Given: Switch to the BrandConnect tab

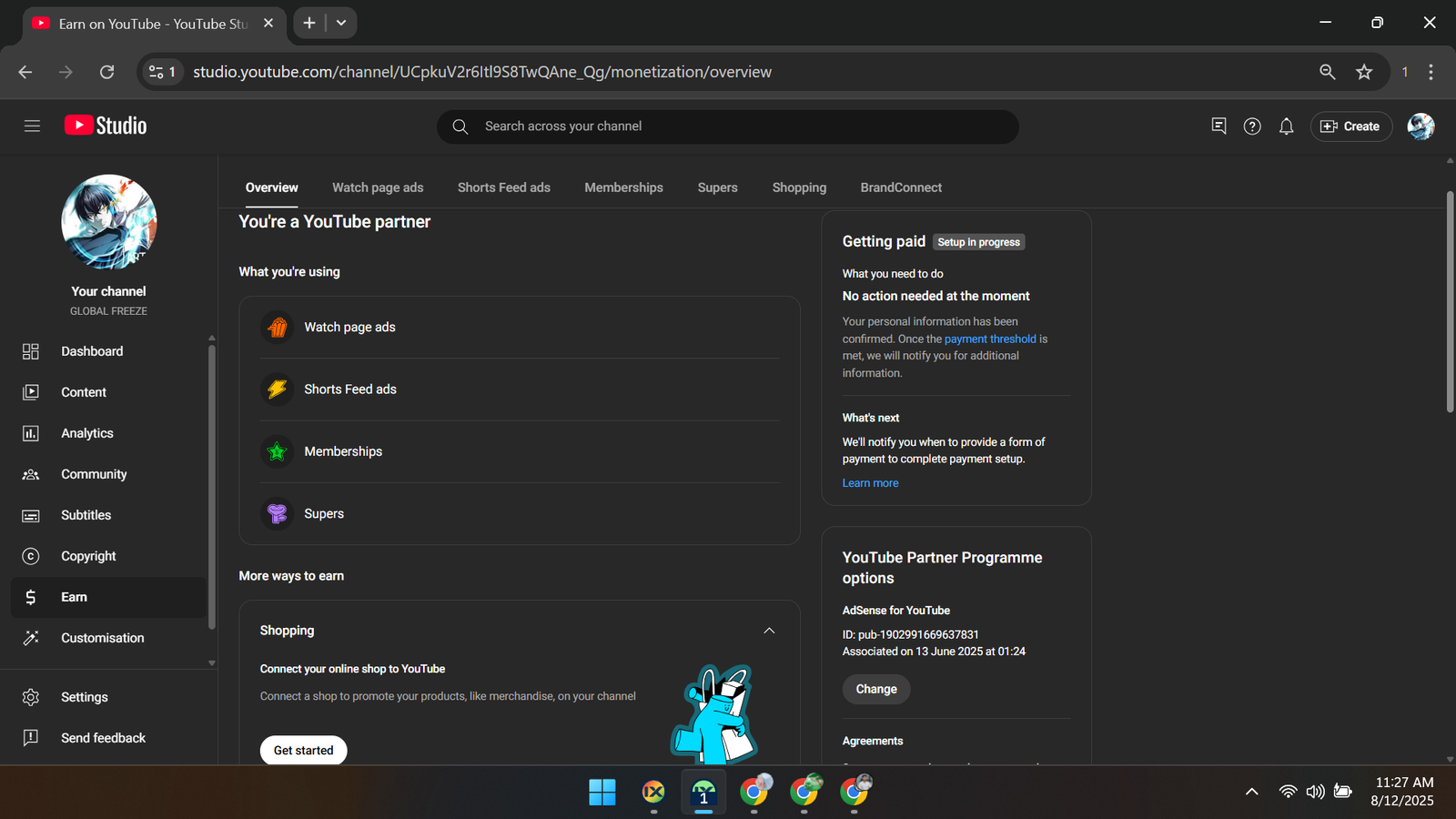Looking at the screenshot, I should click(901, 187).
